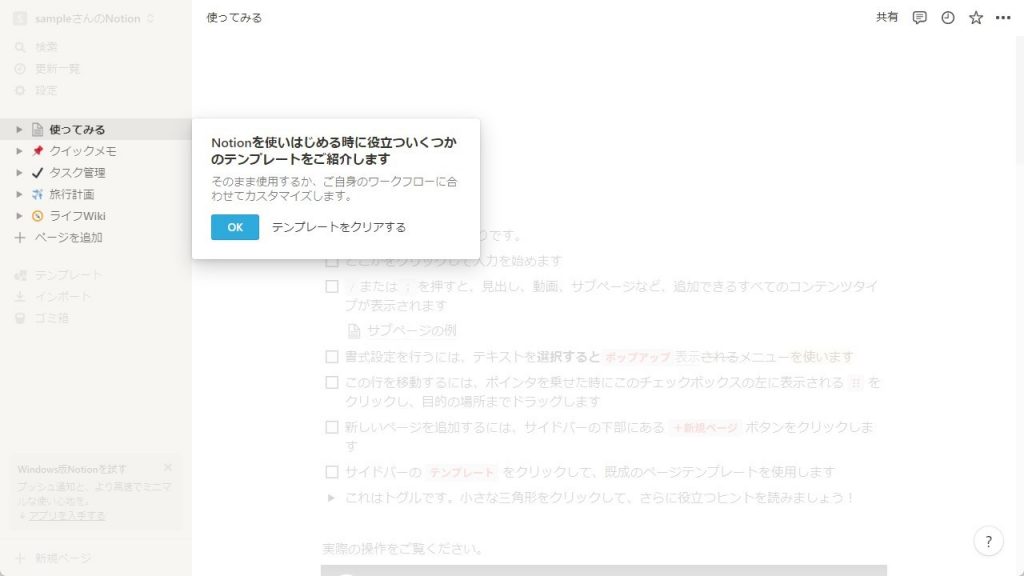1024x576 pixels.
Task: Expand the これはトグルです toggle triangle
Action: pyautogui.click(x=331, y=498)
